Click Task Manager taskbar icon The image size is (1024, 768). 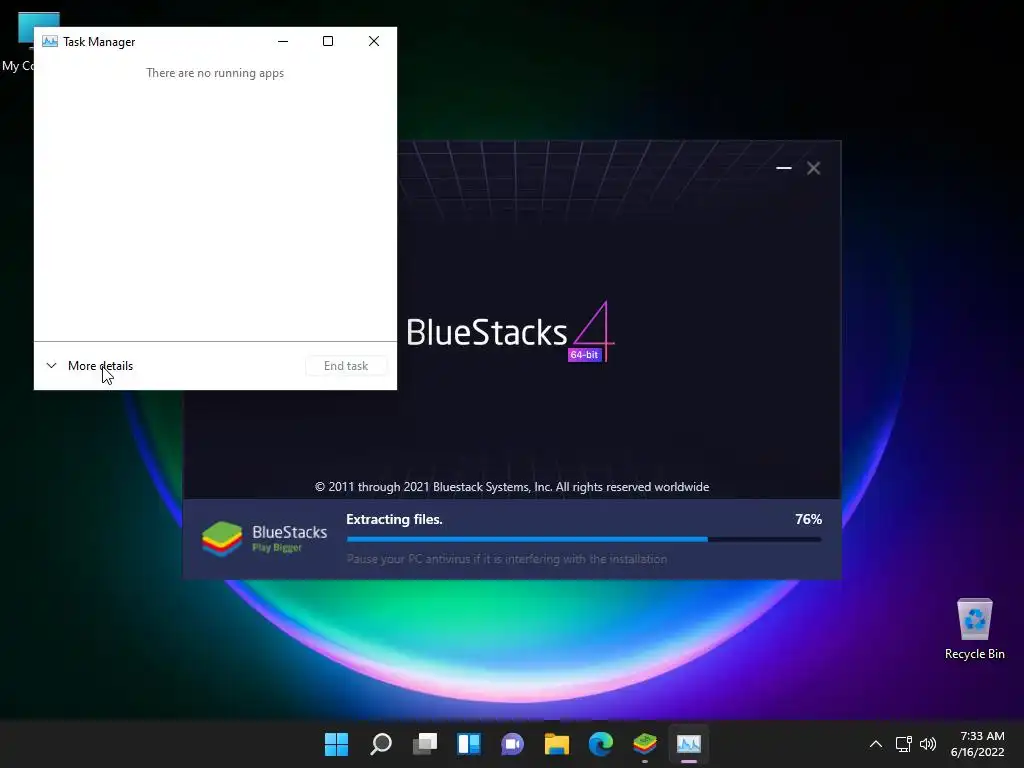(x=689, y=744)
